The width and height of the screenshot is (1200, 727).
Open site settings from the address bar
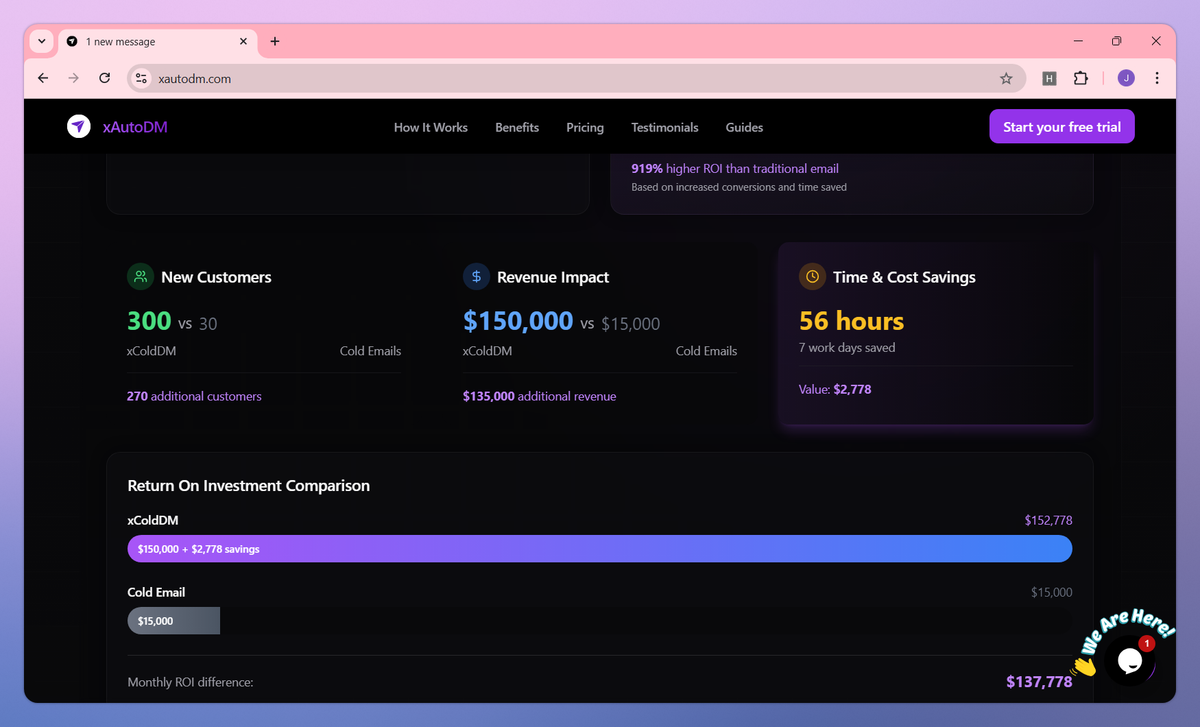(140, 78)
